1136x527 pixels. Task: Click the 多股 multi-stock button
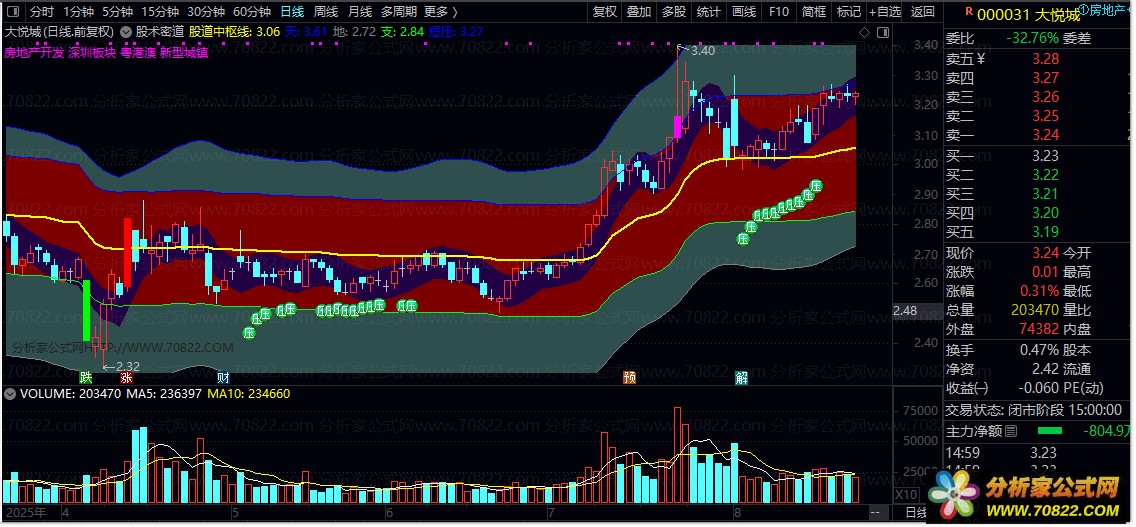point(674,12)
